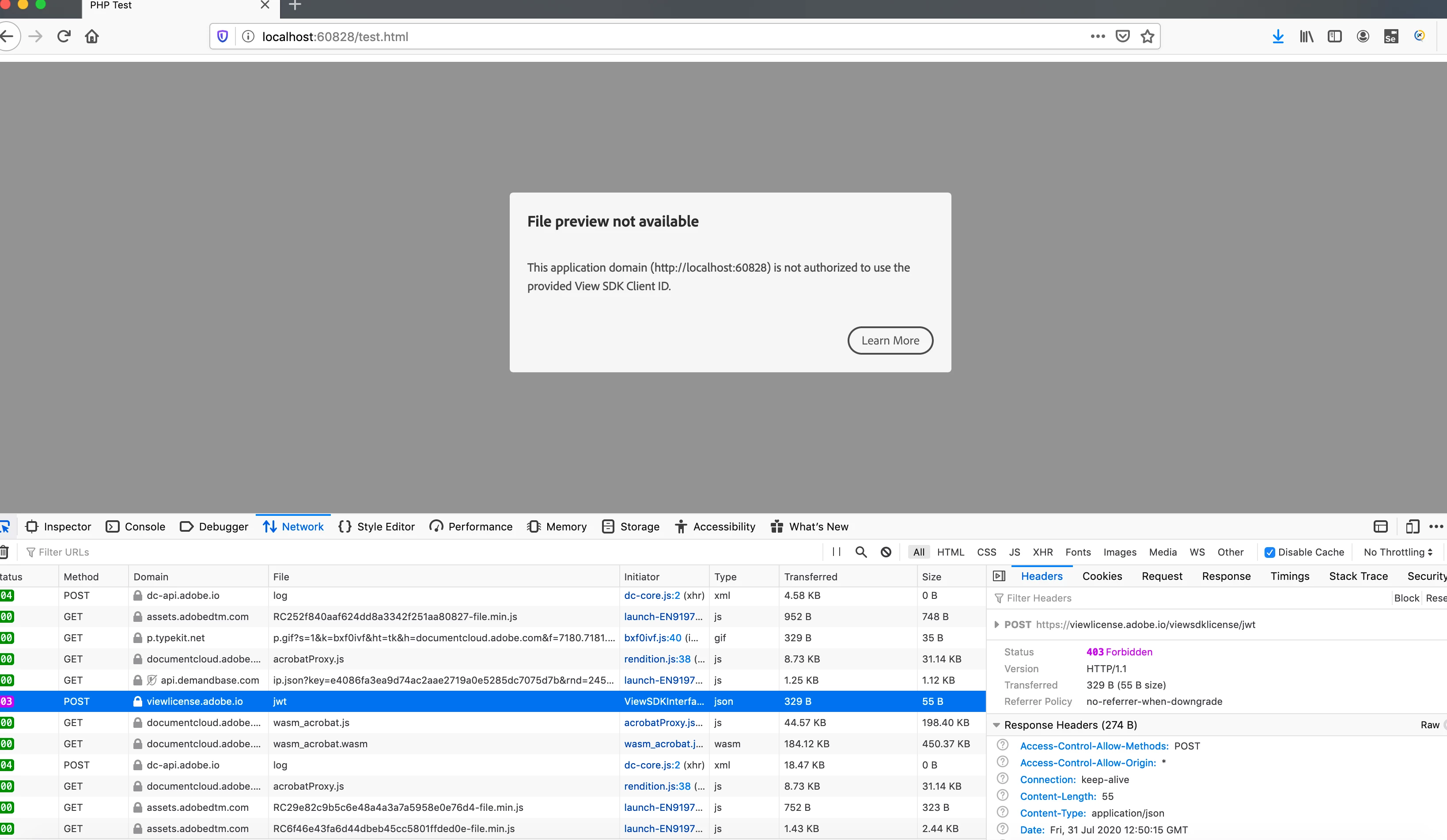
Task: Click the home icon in toolbar
Action: (x=92, y=36)
